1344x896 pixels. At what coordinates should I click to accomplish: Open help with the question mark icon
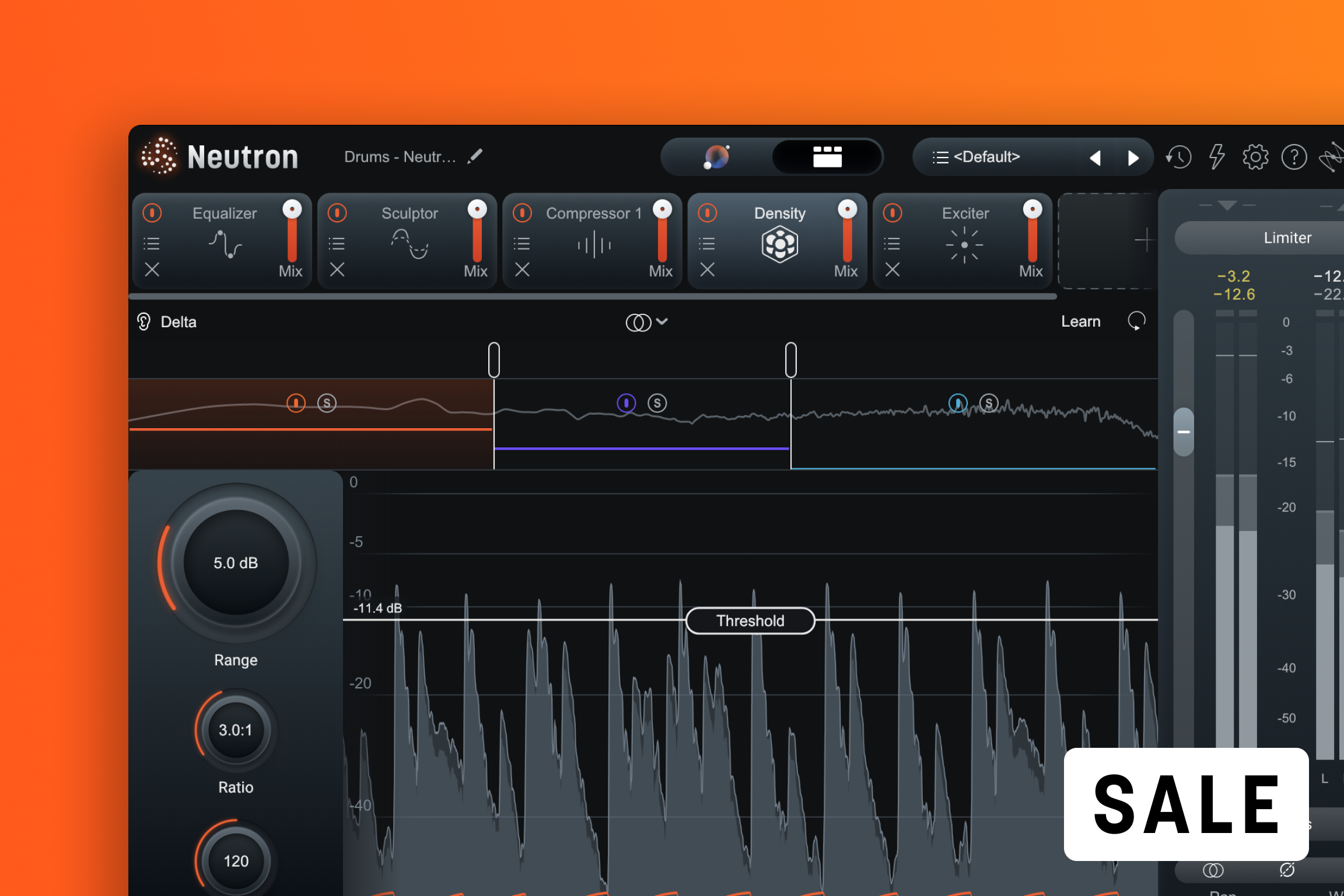1294,157
